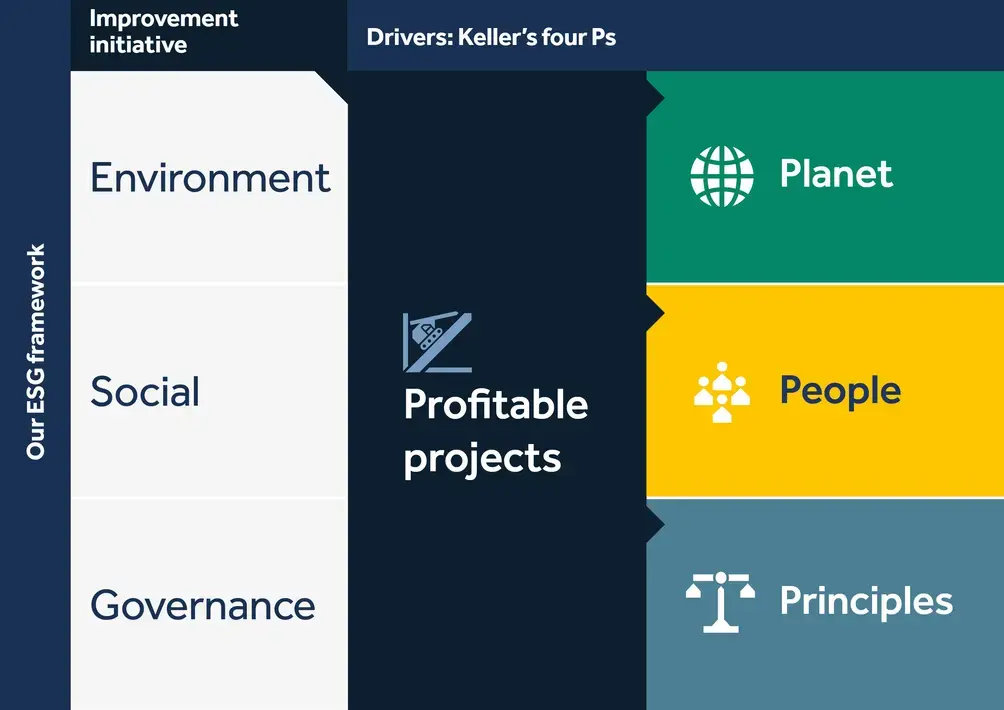The image size is (1004, 710).
Task: Click the arrow notch pointing to Principles
Action: click(x=656, y=525)
